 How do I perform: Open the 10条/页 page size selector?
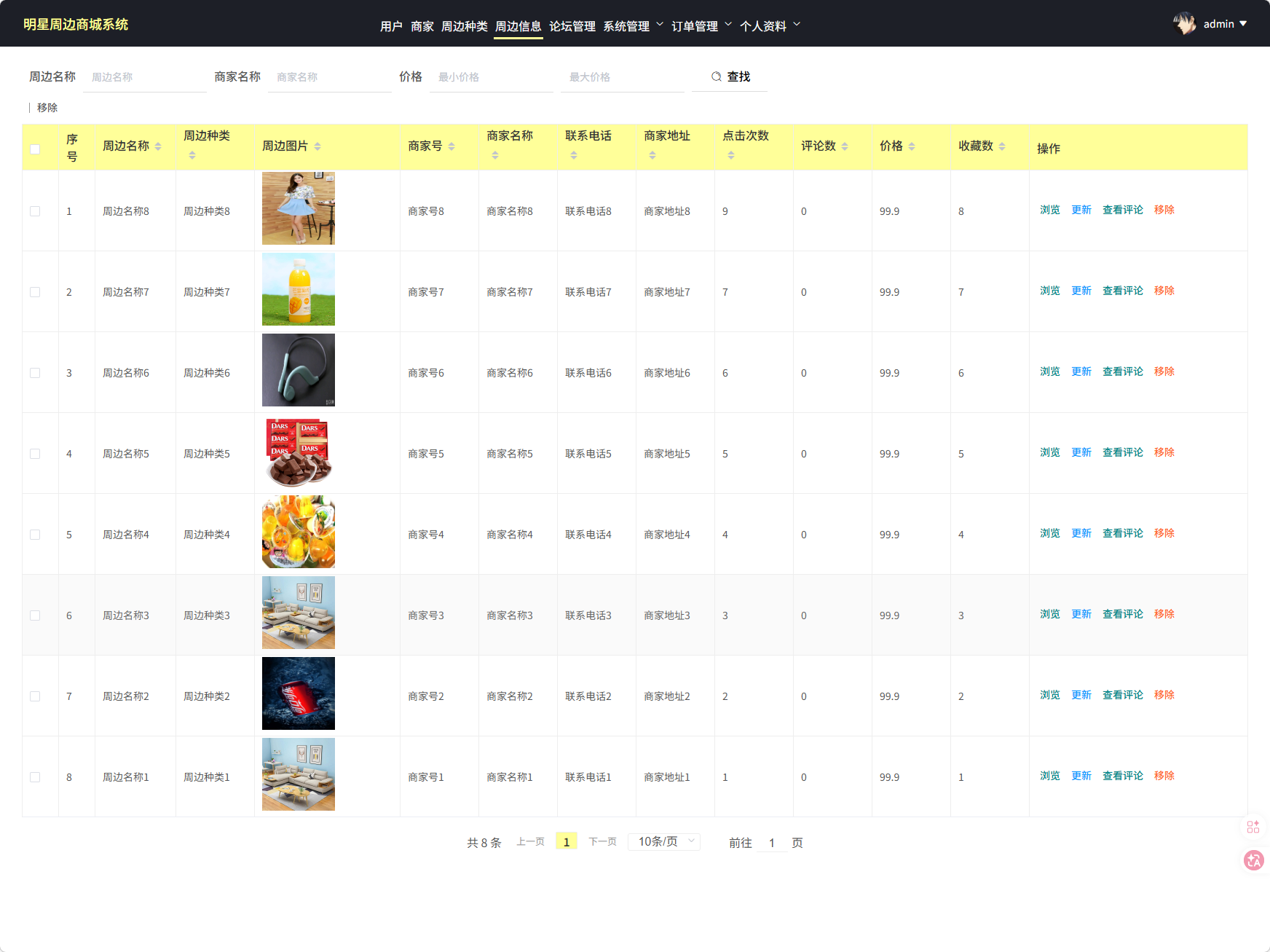(664, 842)
